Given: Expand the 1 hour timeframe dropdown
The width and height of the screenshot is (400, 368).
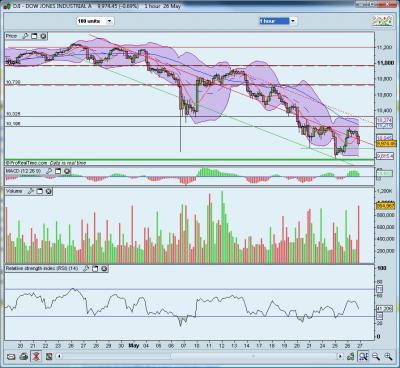Looking at the screenshot, I should (x=293, y=21).
